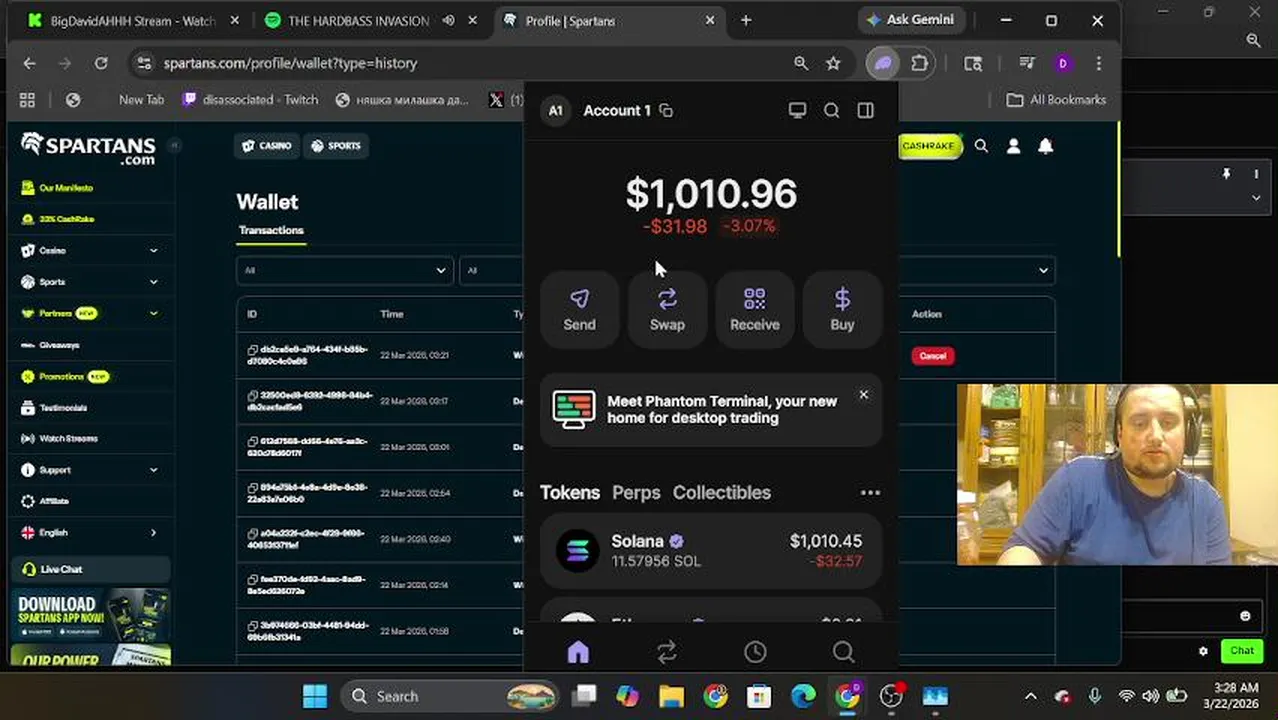Copy Account 1 address icon
This screenshot has height=720, width=1278.
(666, 111)
